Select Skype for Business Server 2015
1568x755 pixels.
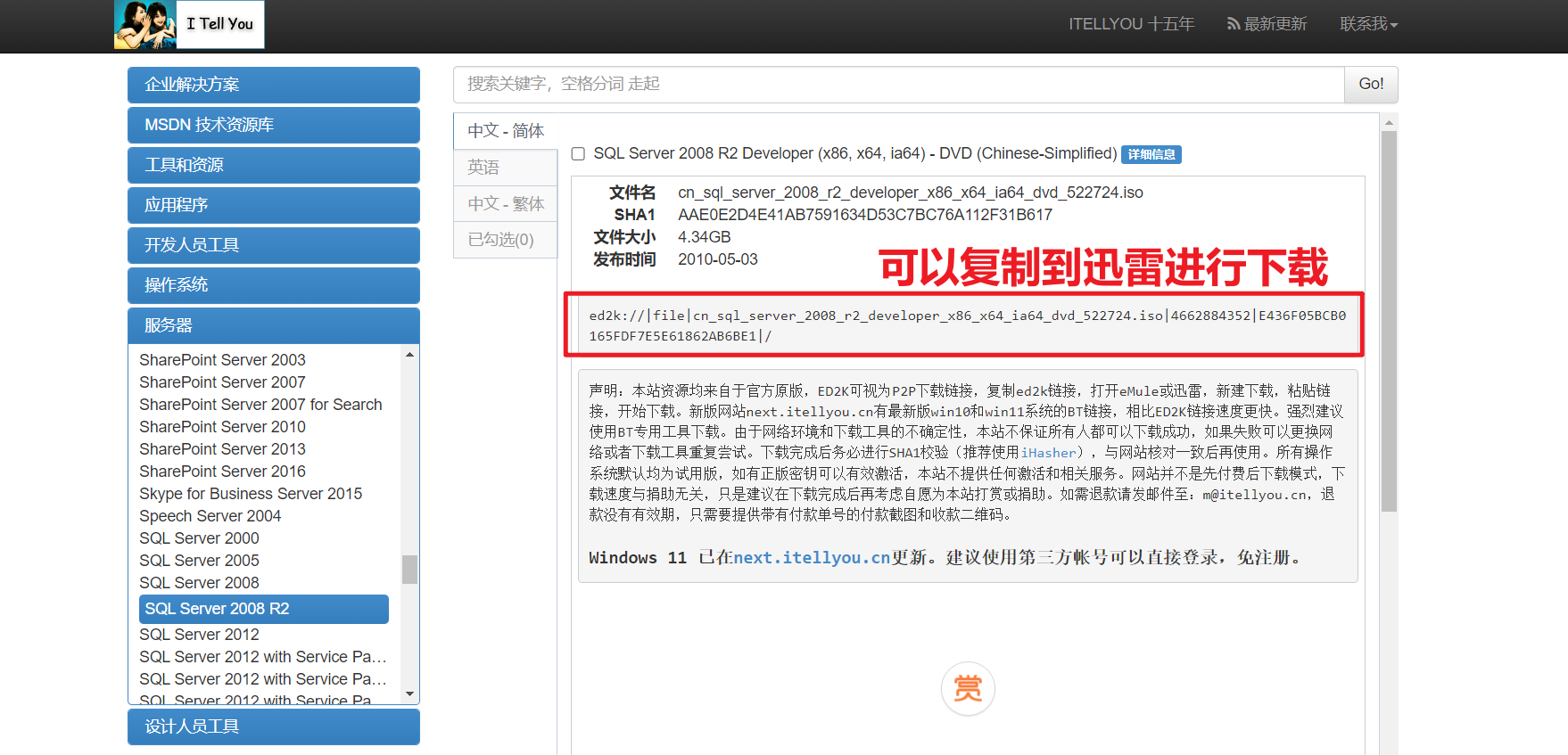251,494
